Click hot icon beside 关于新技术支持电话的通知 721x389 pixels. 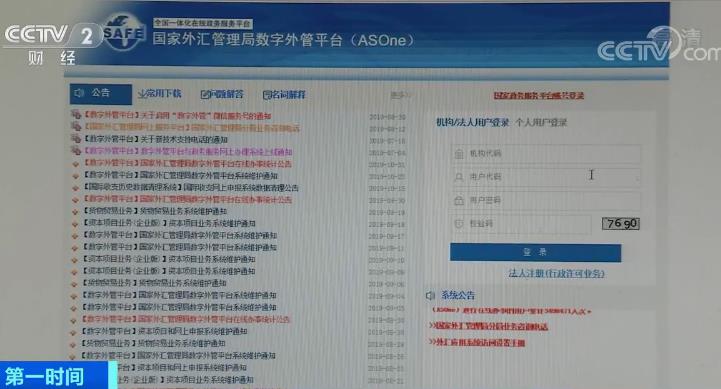[x=75, y=138]
